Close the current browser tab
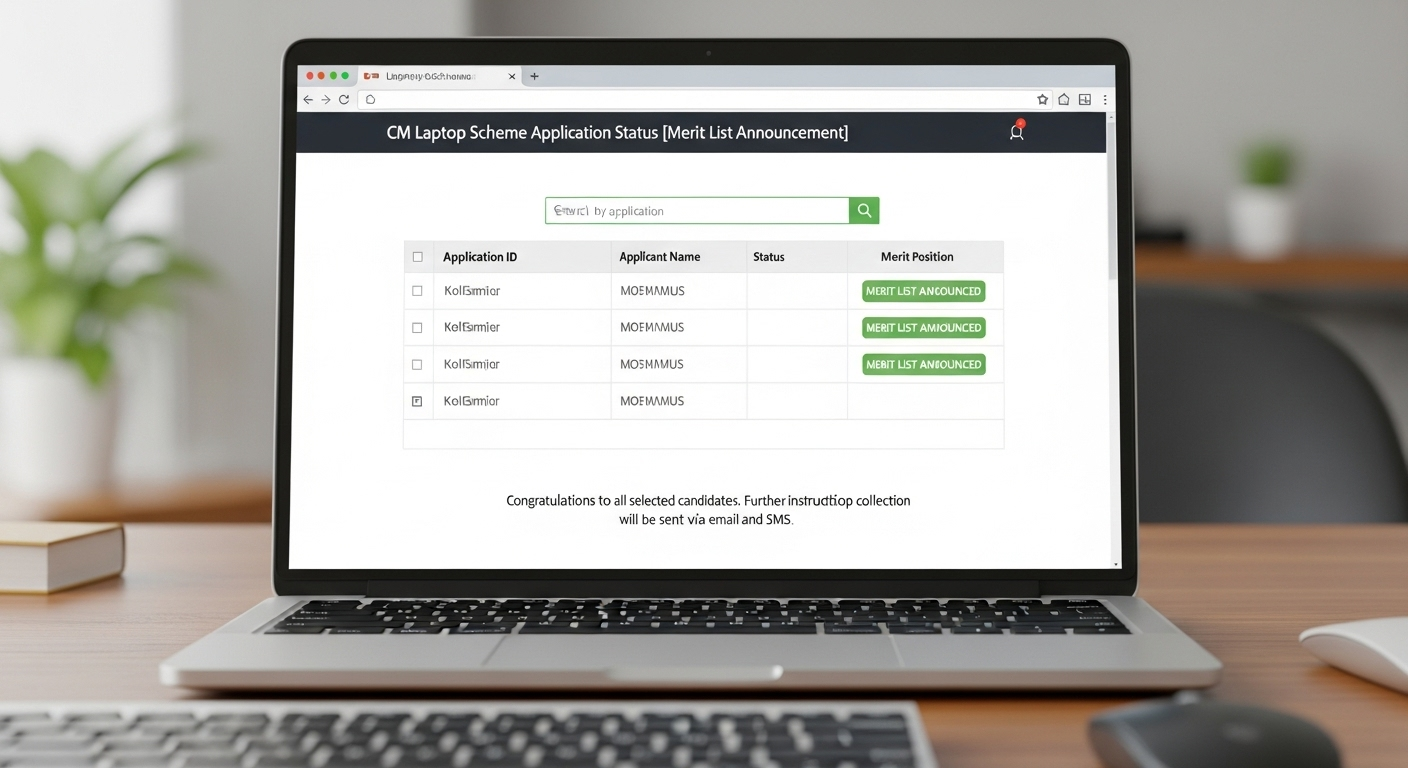Image resolution: width=1408 pixels, height=768 pixels. 512,76
